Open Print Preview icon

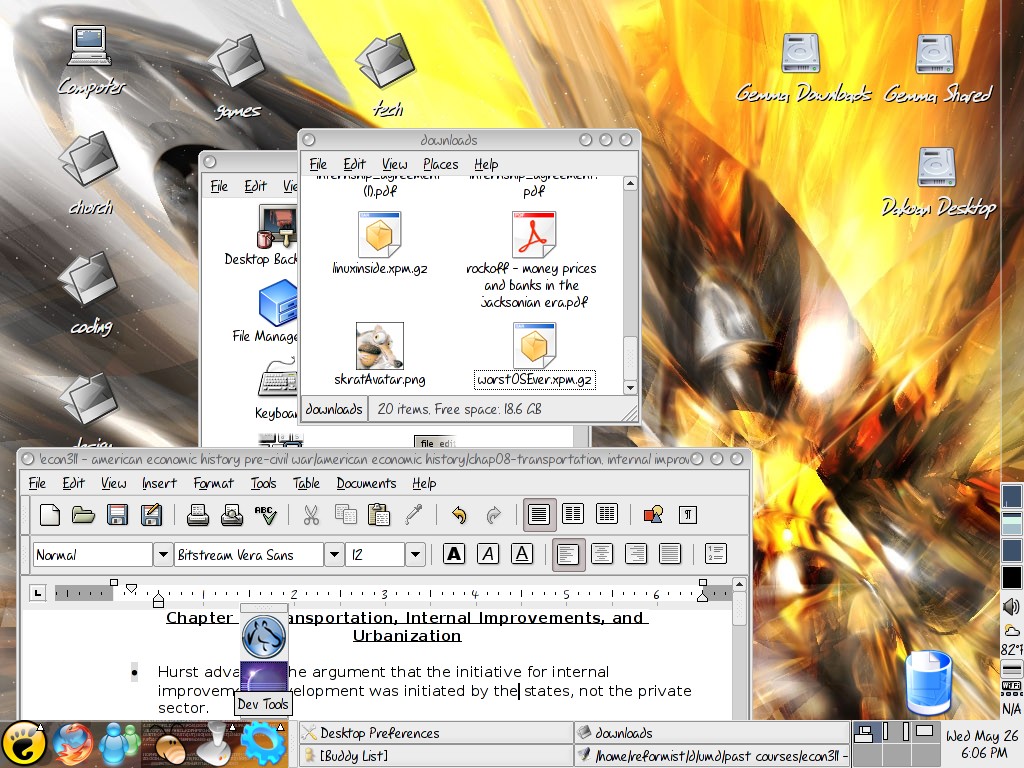point(232,515)
